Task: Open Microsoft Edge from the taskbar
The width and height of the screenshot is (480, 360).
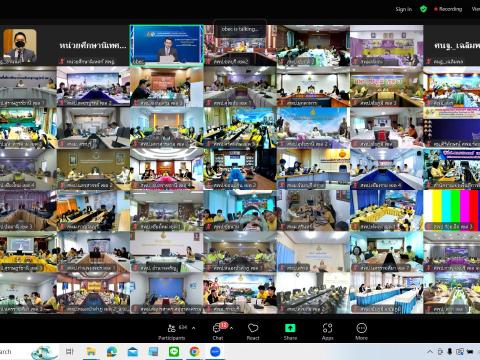Action: tap(112, 352)
